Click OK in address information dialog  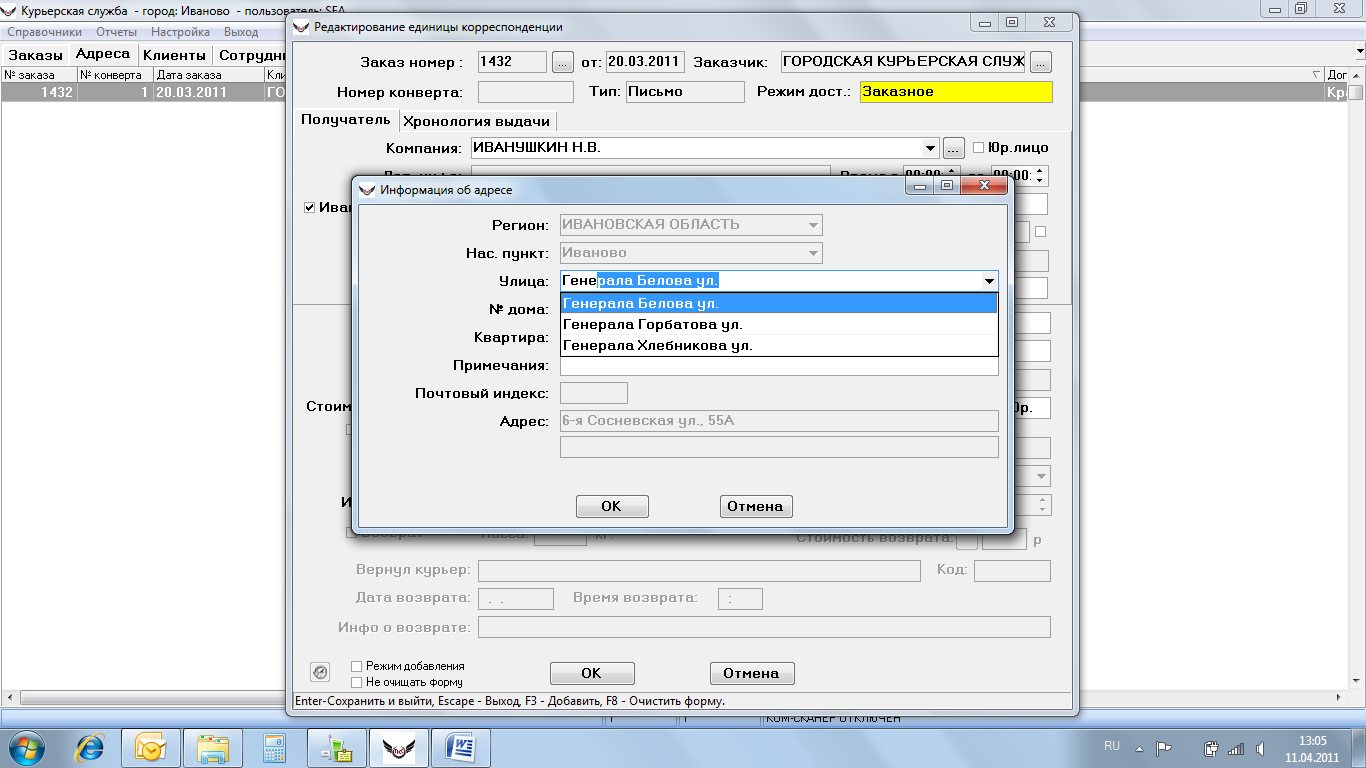612,506
